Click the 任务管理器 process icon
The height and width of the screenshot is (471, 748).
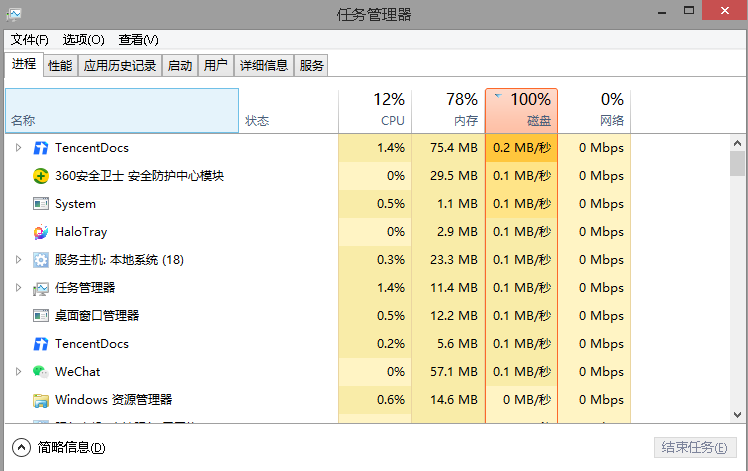[41, 288]
